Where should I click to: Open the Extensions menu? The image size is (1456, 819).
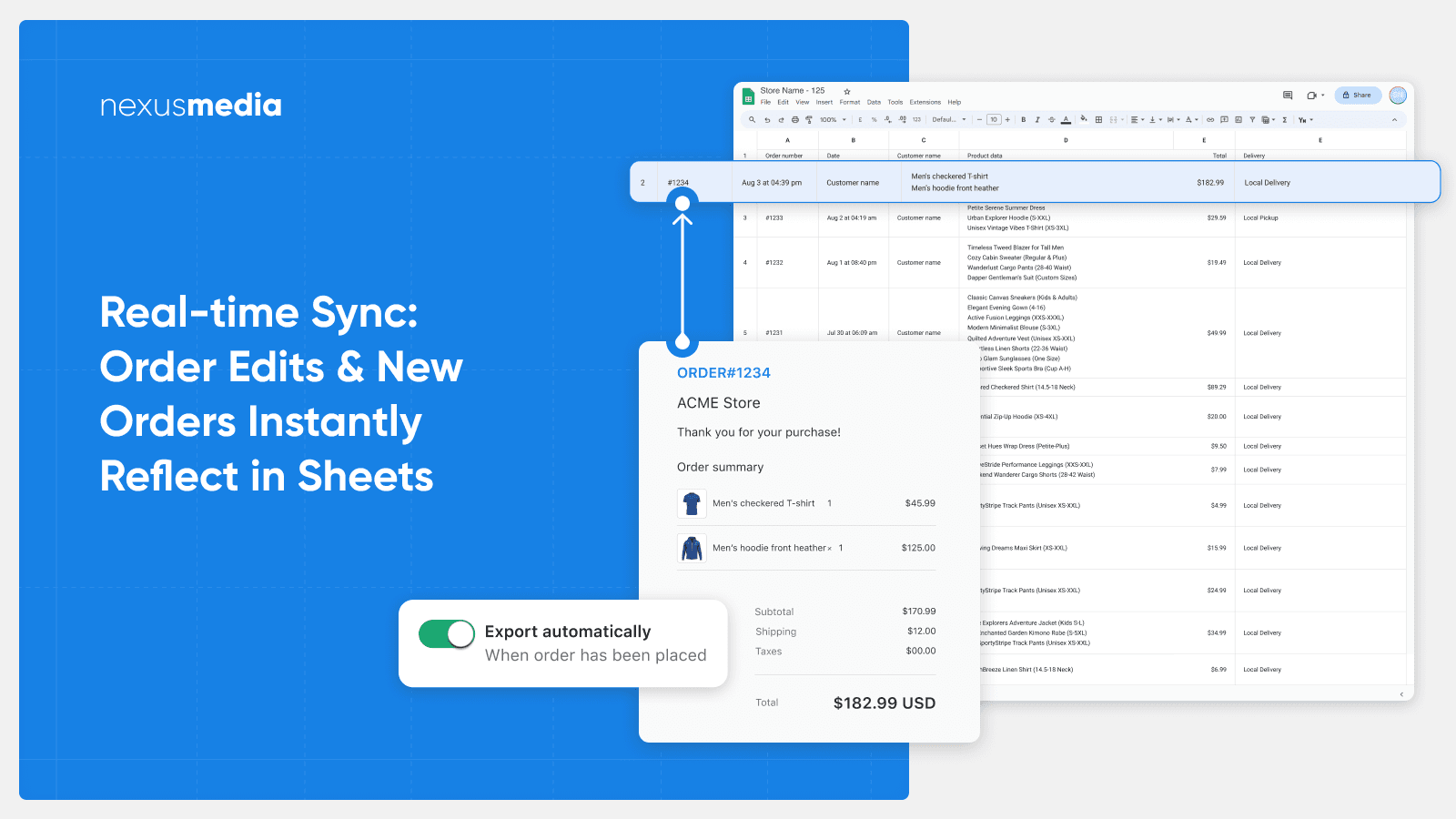tap(925, 103)
